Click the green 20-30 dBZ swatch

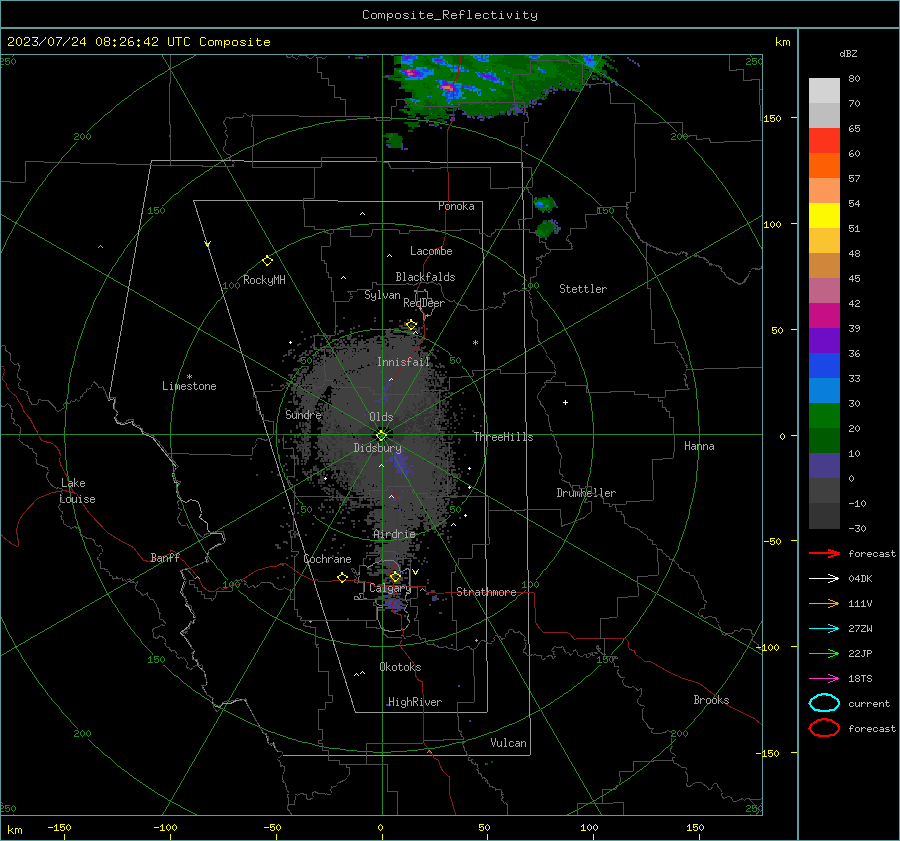click(x=824, y=416)
